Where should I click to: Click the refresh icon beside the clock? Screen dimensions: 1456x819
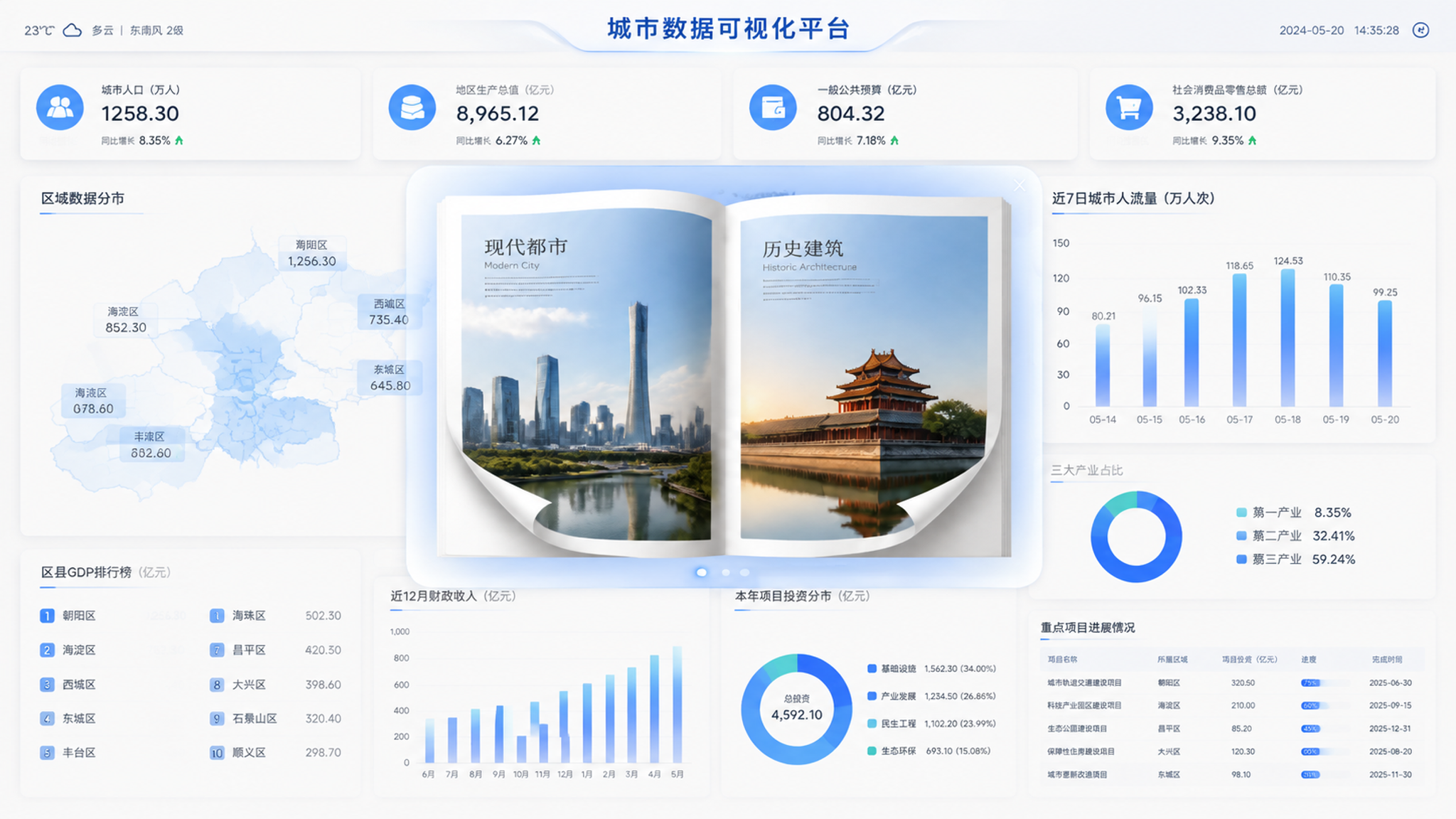pos(1420,30)
